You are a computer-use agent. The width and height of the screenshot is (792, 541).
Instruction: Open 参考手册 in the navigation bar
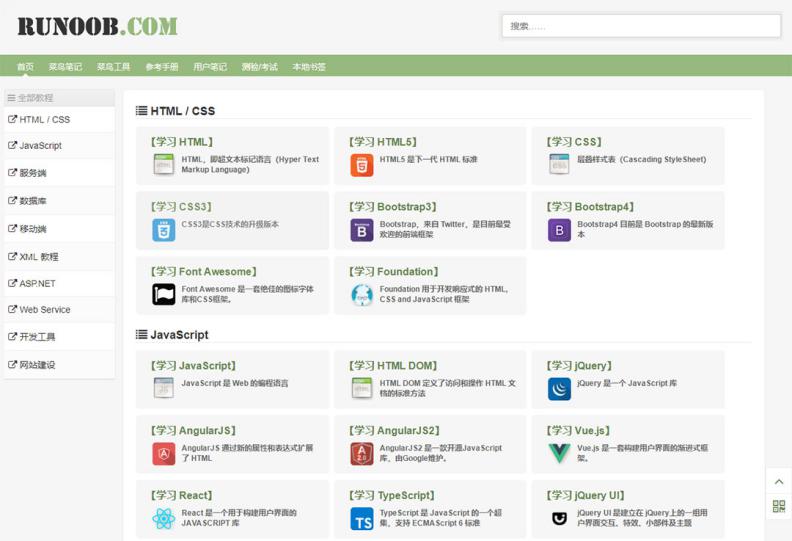162,67
